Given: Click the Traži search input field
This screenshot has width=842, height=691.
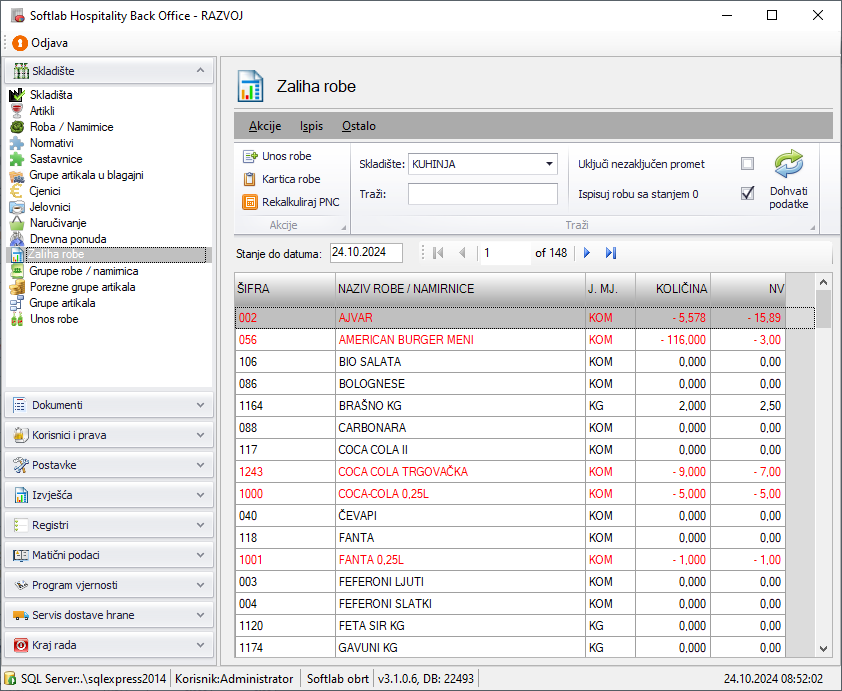Looking at the screenshot, I should [482, 194].
